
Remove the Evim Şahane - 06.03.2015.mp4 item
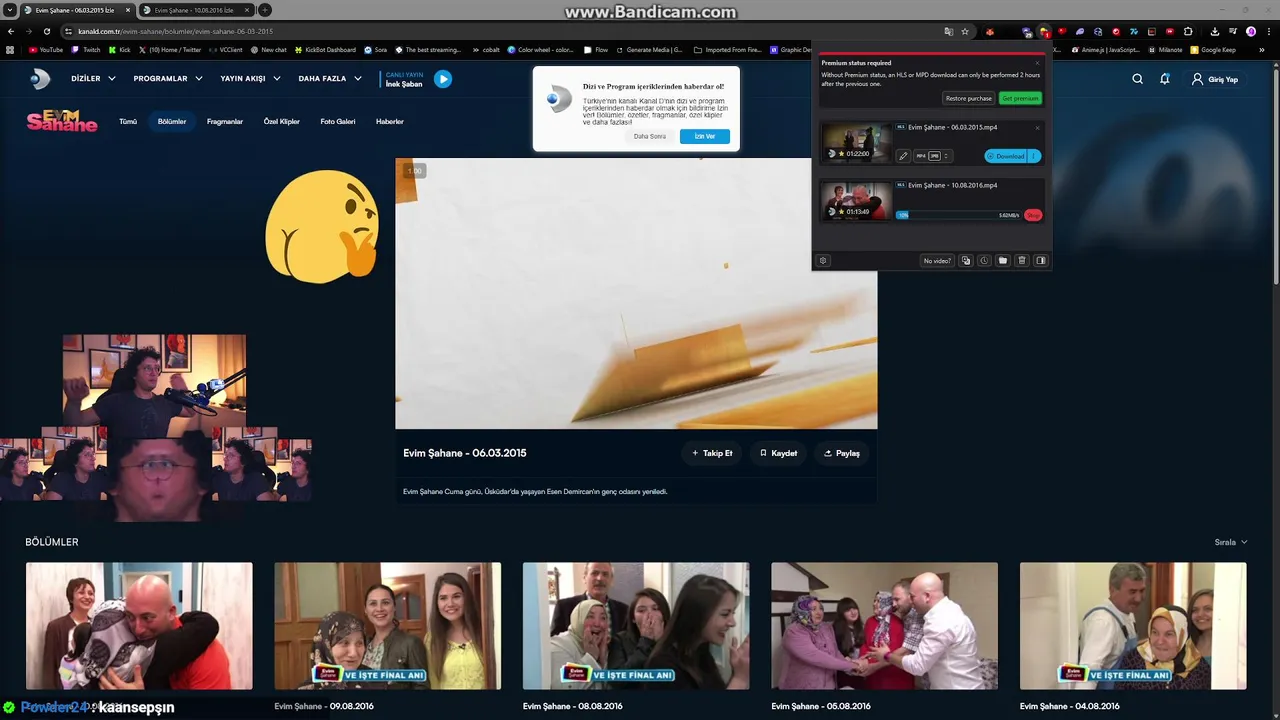[1037, 127]
